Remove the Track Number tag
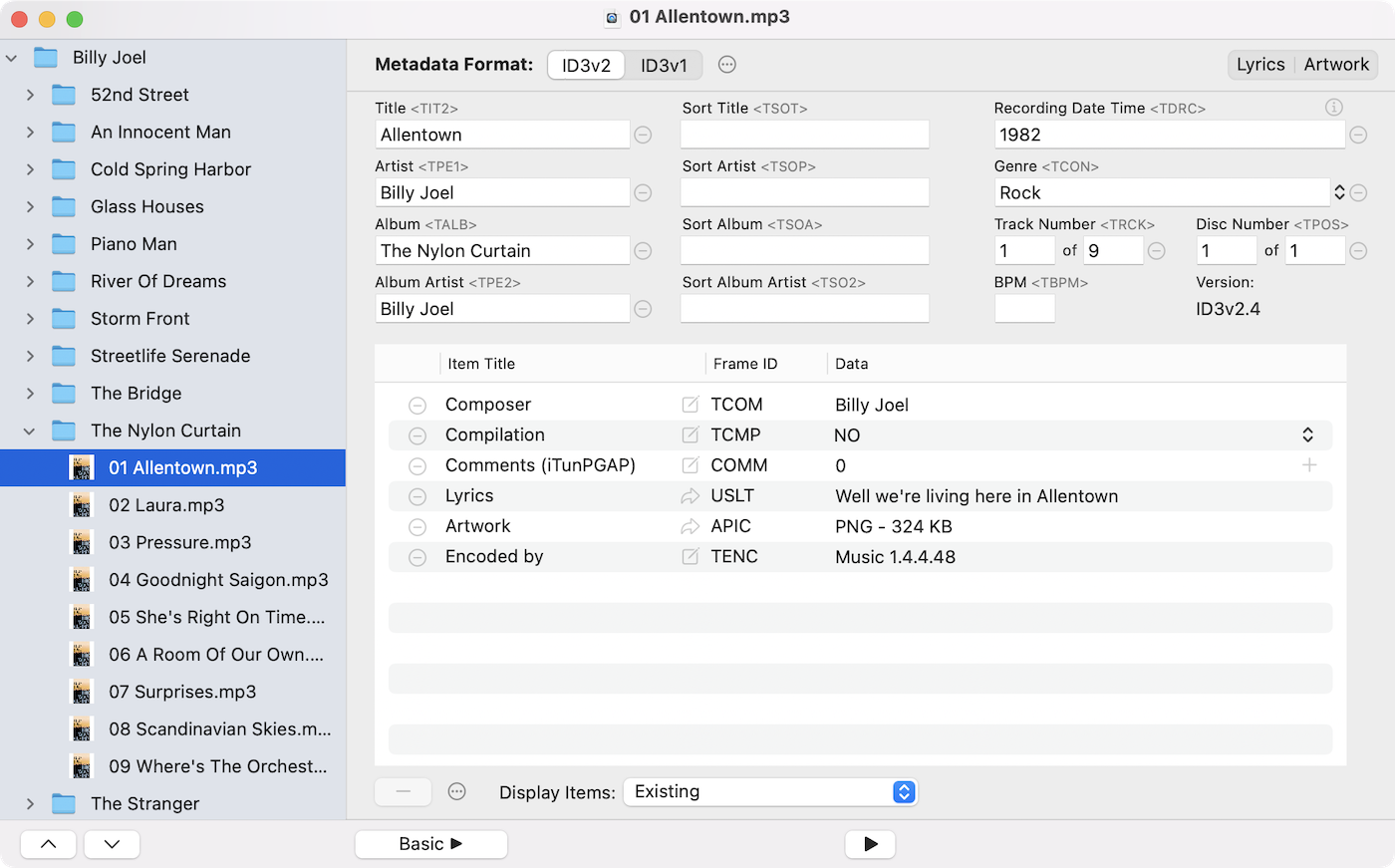The width and height of the screenshot is (1395, 868). (x=1157, y=251)
